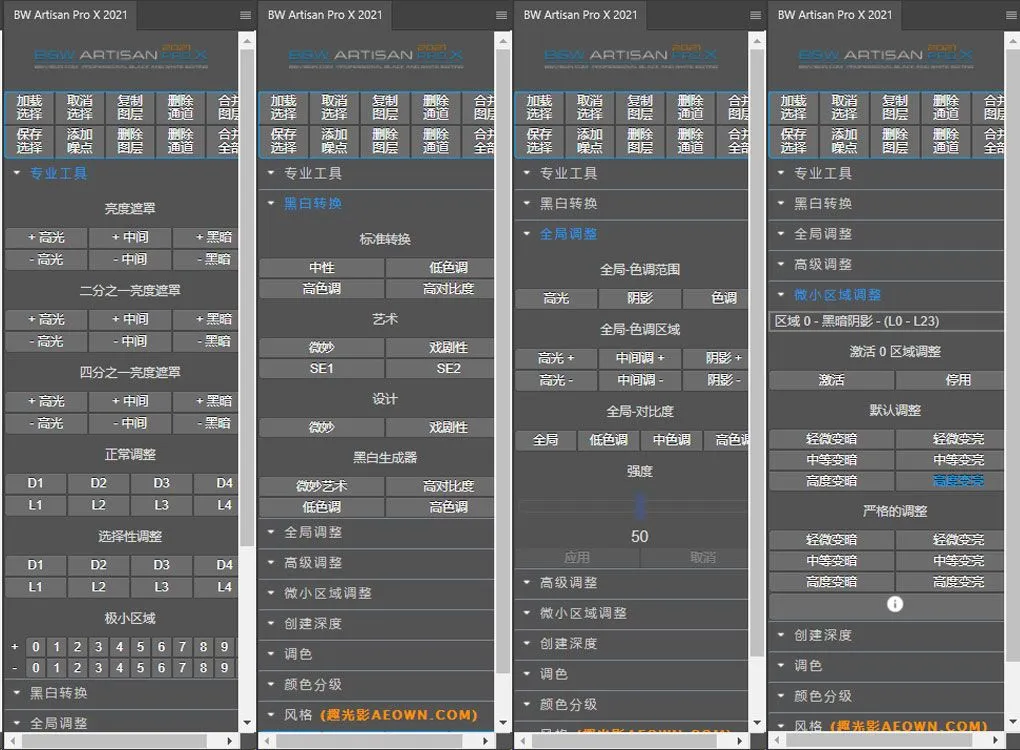Viewport: 1020px width, 750px height.
Task: Click the 强度 slider handle above 50
Action: coord(640,504)
